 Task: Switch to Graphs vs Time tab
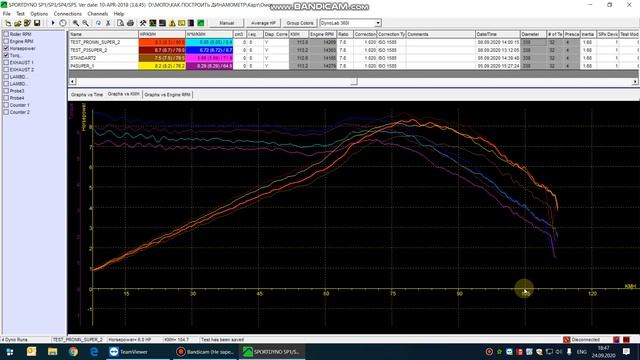87,95
